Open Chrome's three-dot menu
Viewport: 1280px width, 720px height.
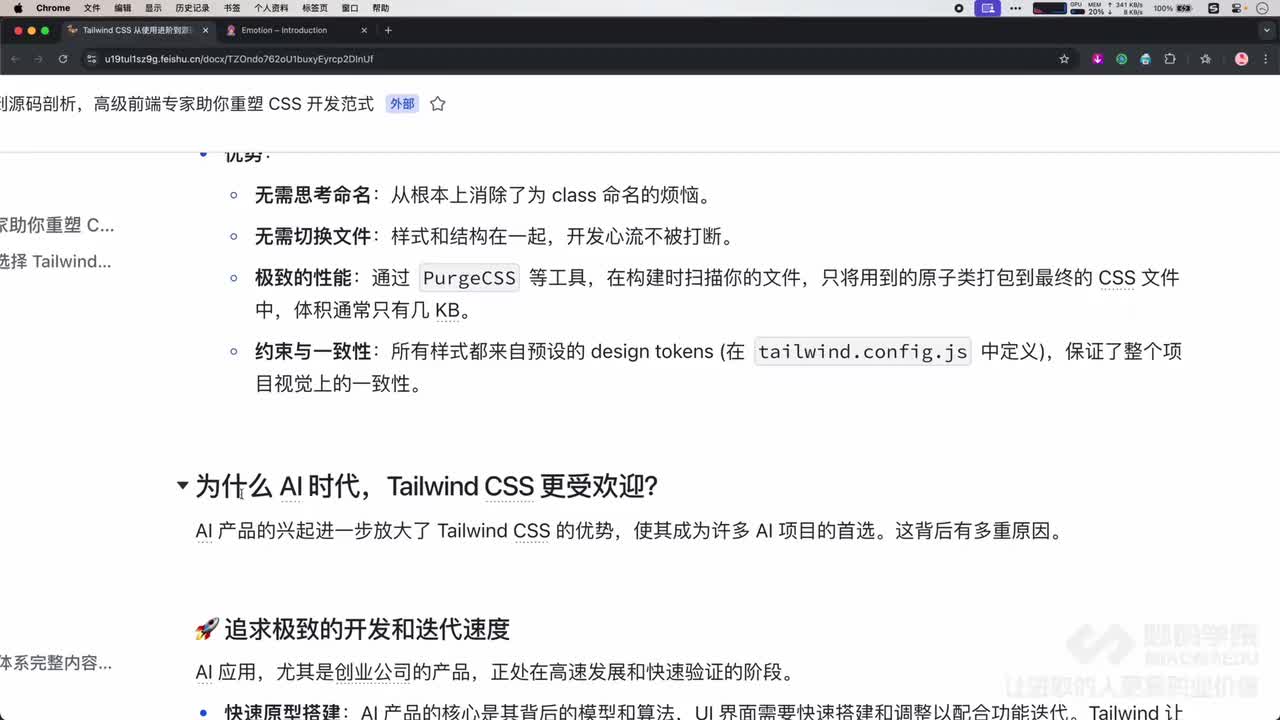[1264, 59]
